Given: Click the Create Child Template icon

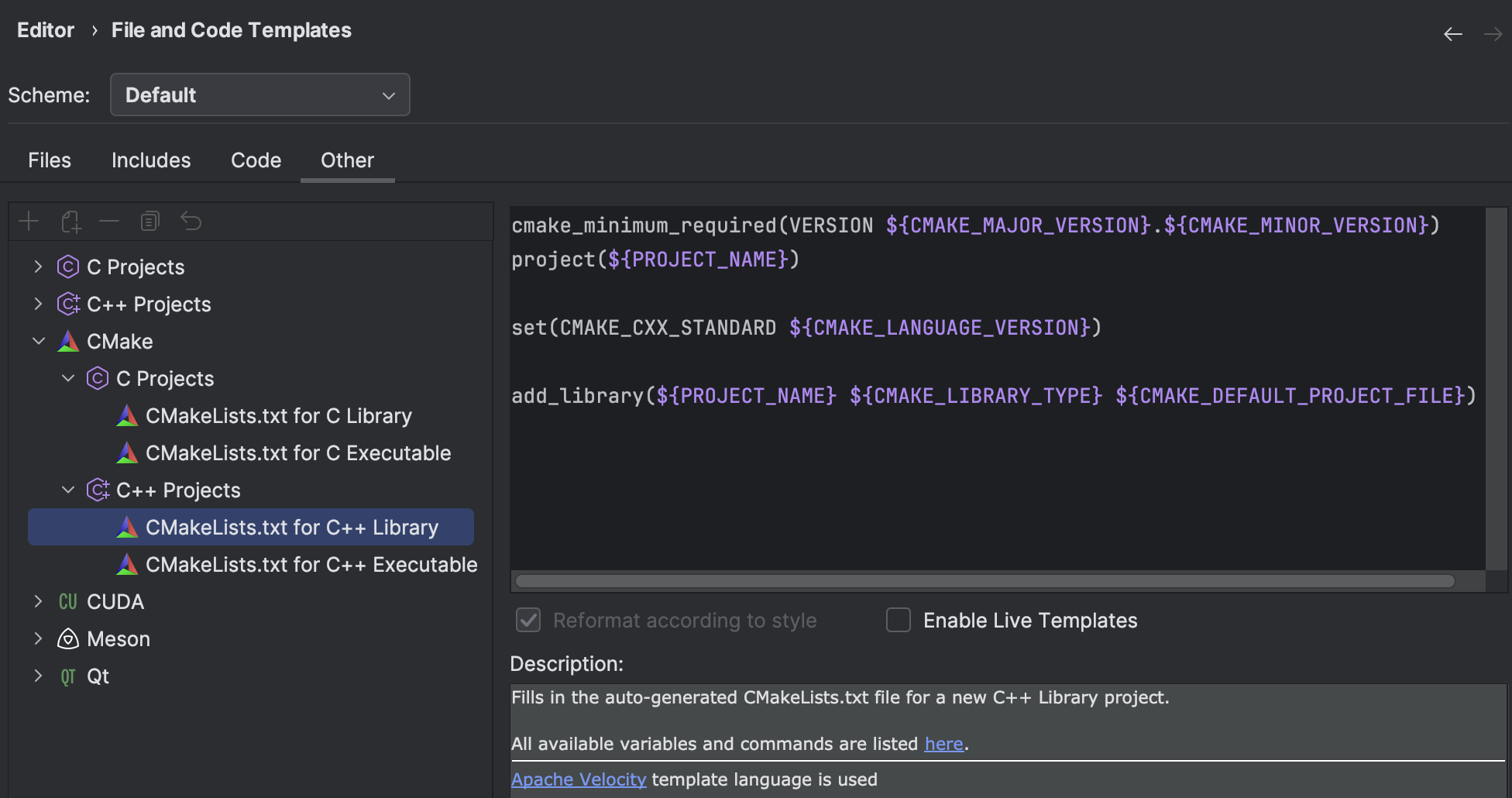Looking at the screenshot, I should [x=70, y=221].
